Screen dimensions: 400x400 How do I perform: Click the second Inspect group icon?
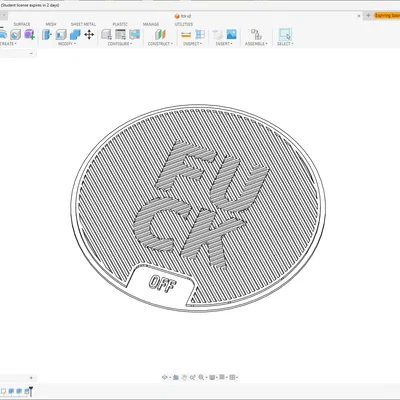(200, 34)
